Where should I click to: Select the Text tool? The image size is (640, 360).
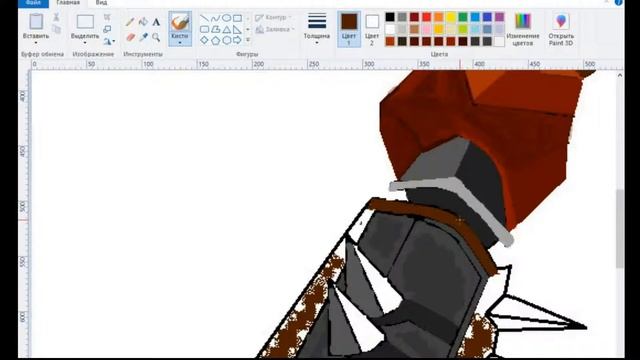pyautogui.click(x=156, y=22)
